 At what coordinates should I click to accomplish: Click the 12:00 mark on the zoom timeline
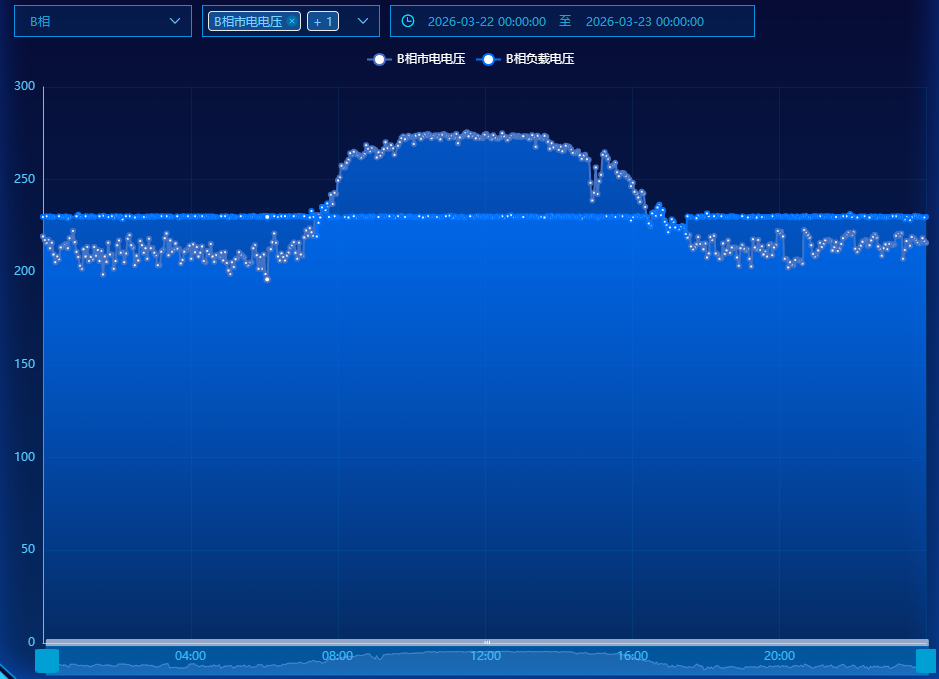click(486, 656)
